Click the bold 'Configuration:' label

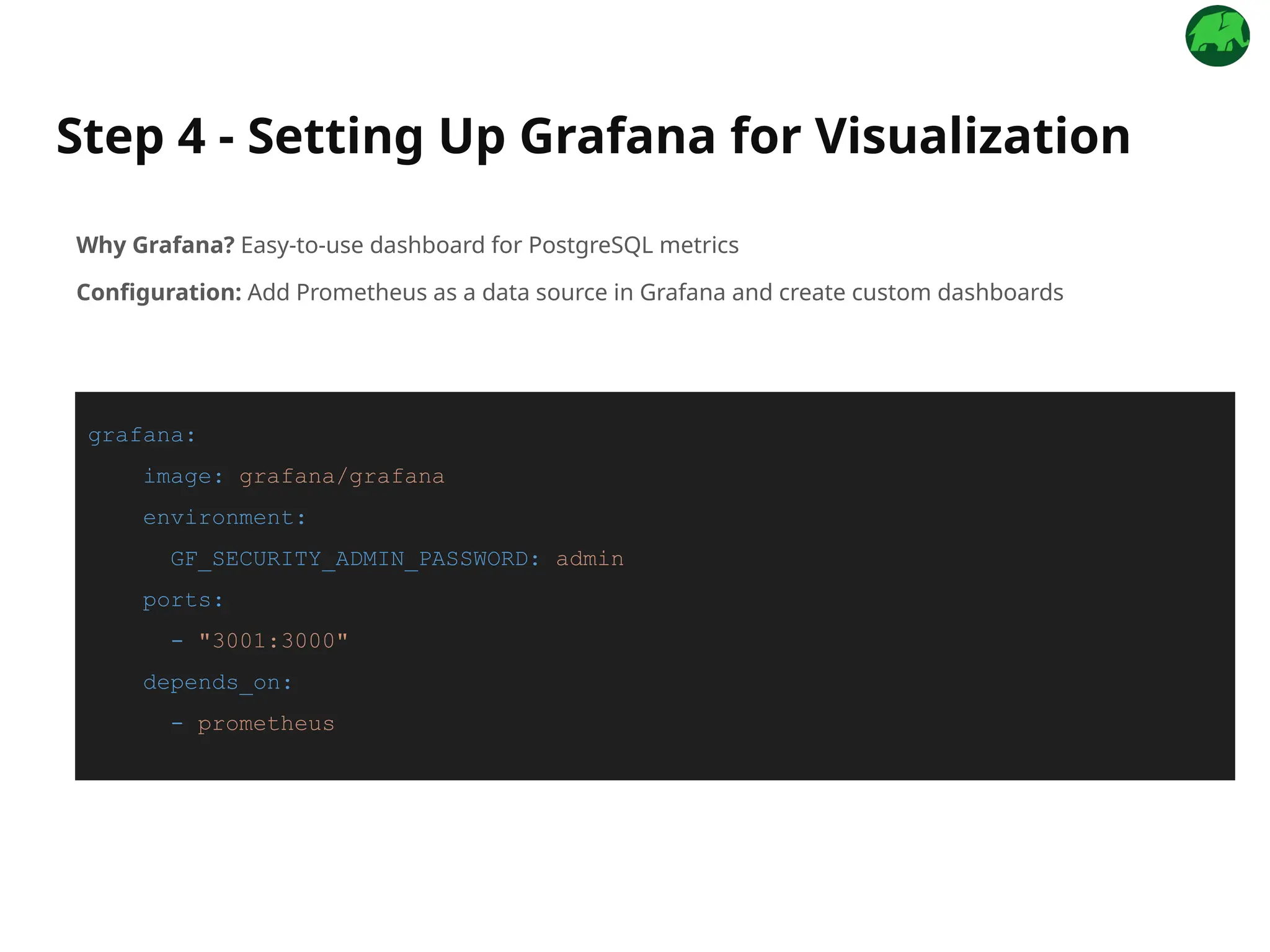tap(159, 293)
